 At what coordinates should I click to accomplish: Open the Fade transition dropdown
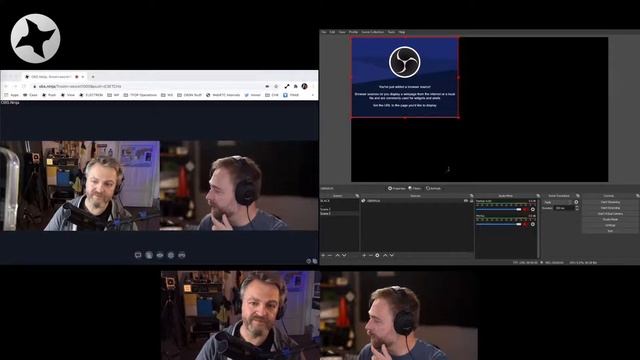[x=558, y=202]
